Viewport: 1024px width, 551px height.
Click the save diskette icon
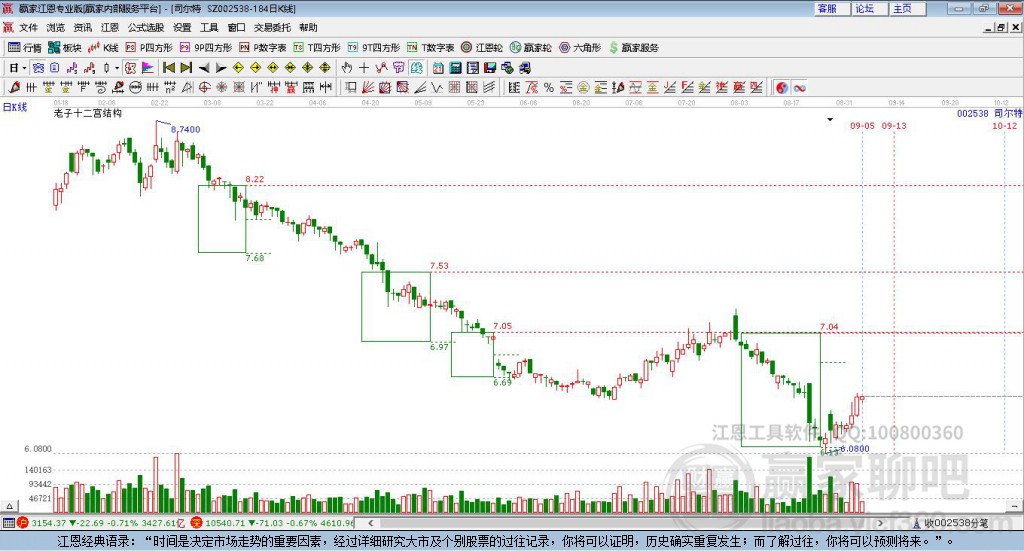pyautogui.click(x=490, y=67)
